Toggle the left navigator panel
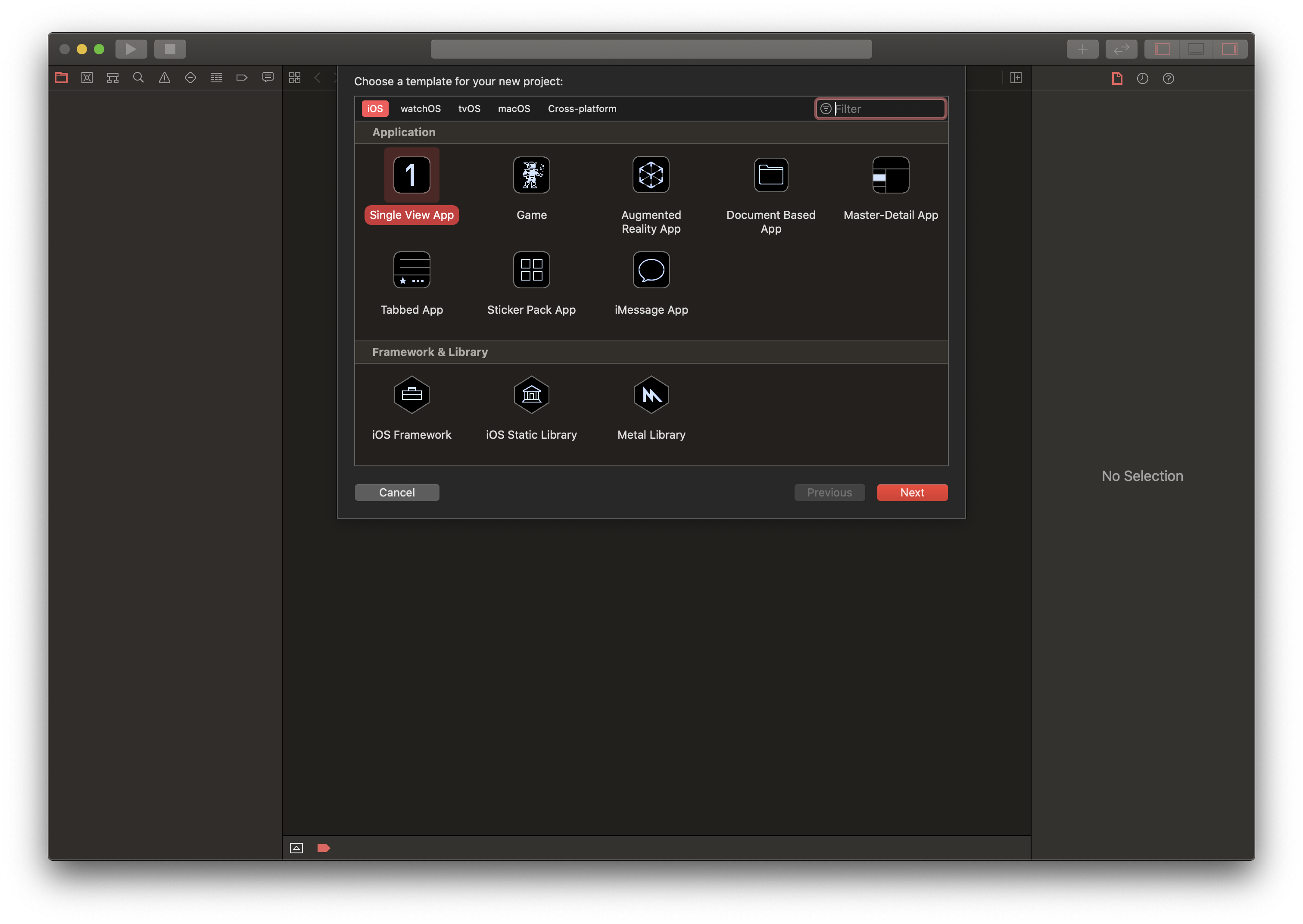Screen dimensions: 1303x924 [1162, 50]
